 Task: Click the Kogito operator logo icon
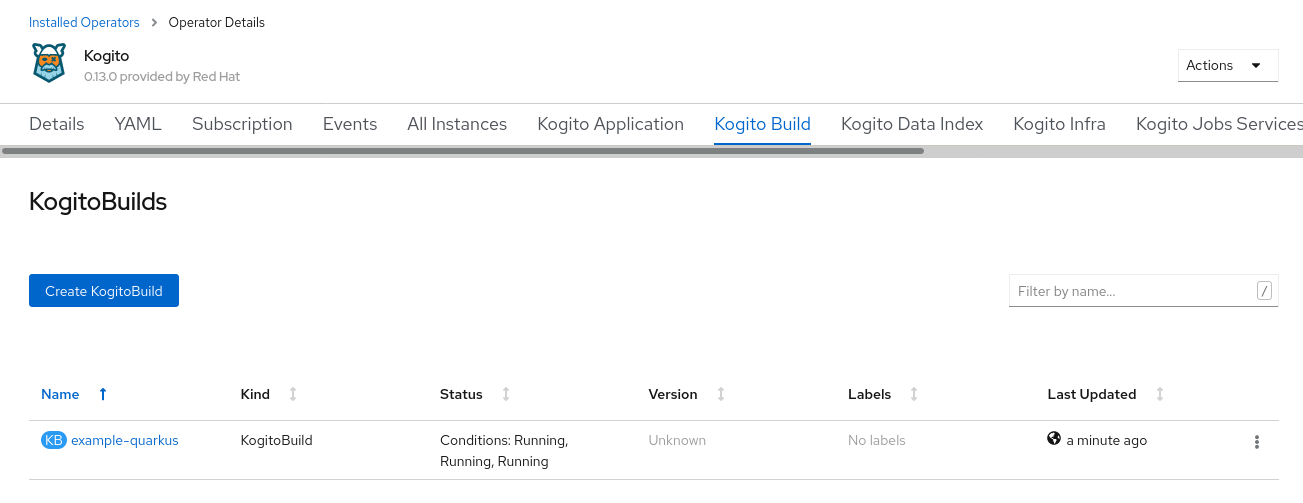[48, 63]
